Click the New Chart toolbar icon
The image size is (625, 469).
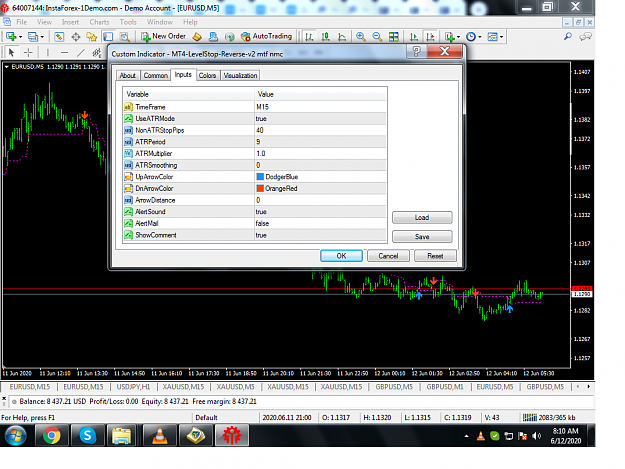pyautogui.click(x=11, y=37)
